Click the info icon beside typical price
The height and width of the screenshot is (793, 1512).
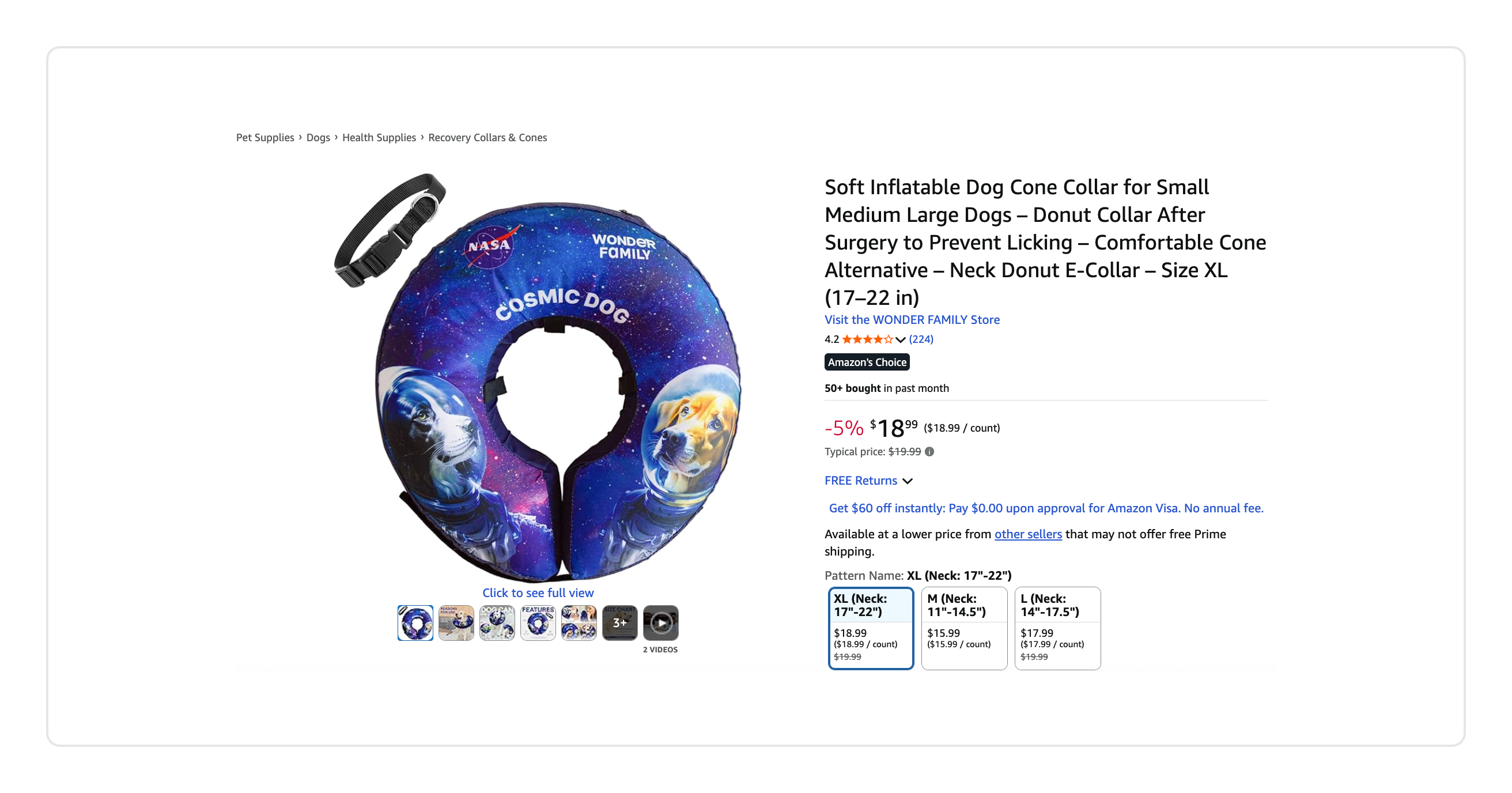click(929, 451)
